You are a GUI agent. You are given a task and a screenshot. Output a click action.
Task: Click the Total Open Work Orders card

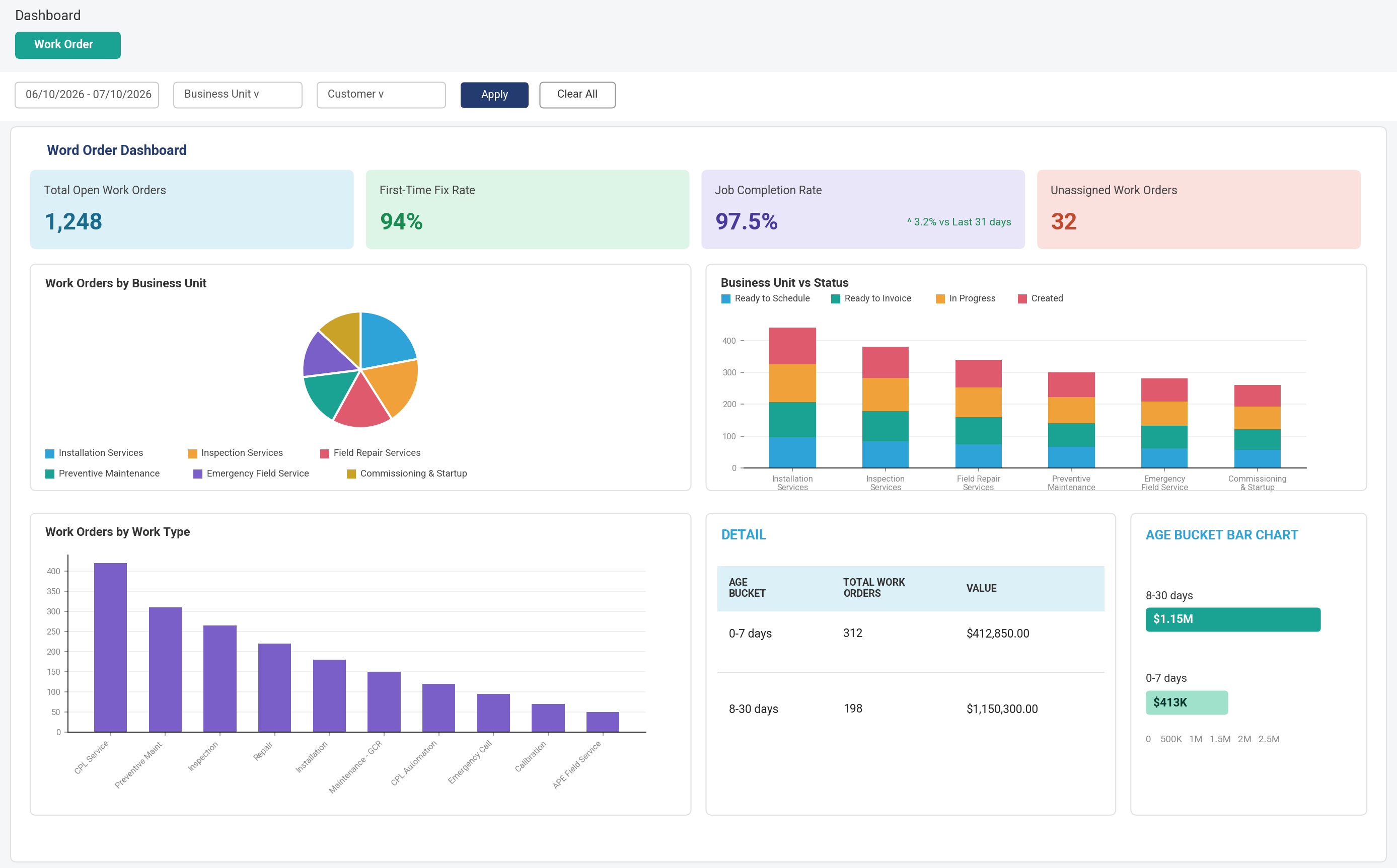[192, 209]
